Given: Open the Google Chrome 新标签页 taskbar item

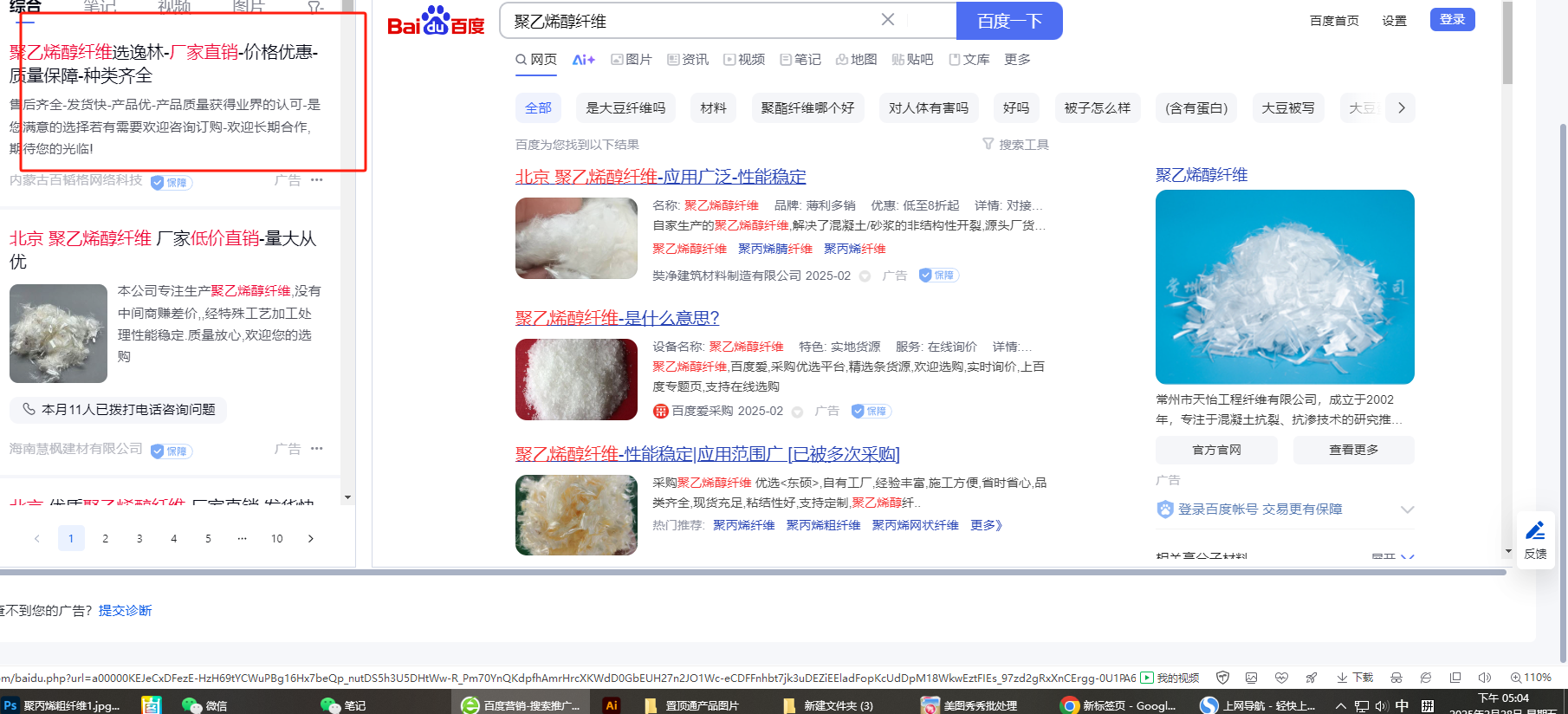Looking at the screenshot, I should [1119, 705].
